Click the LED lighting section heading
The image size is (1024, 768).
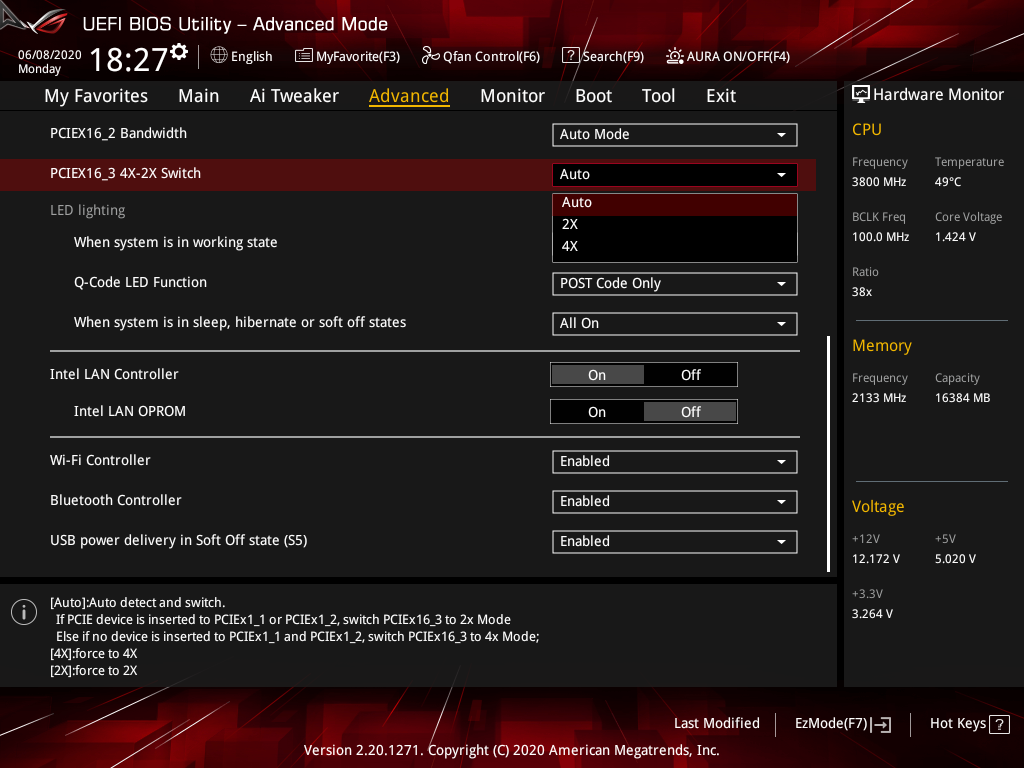click(88, 210)
